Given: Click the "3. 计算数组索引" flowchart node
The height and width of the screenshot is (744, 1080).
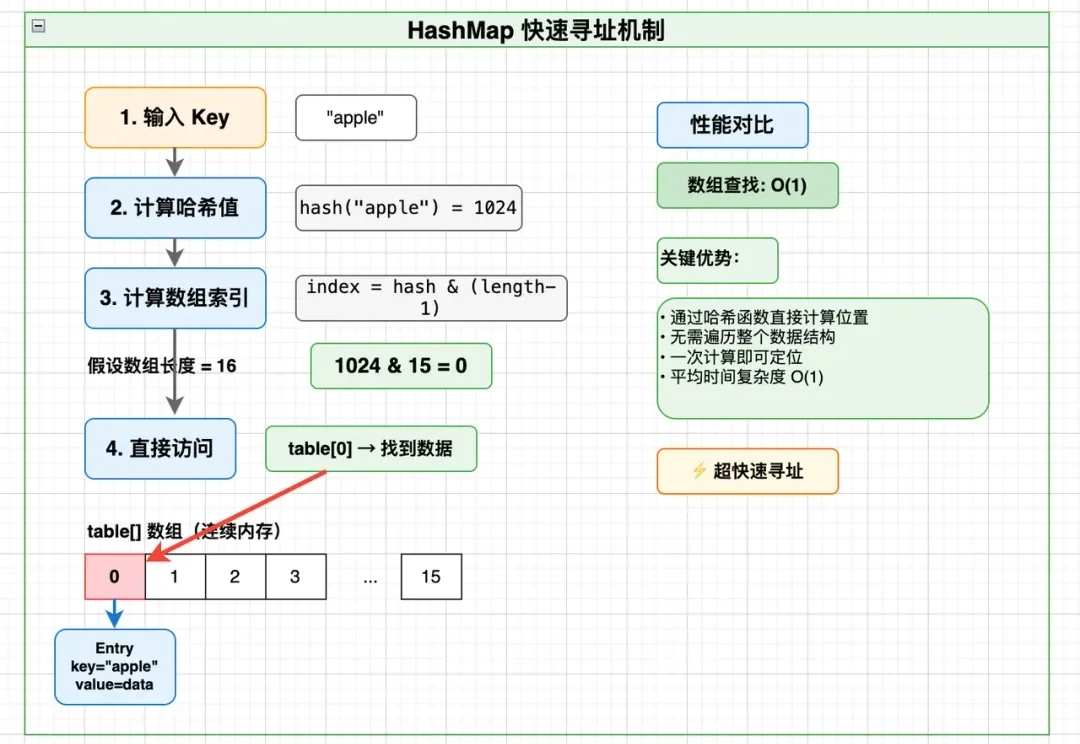Looking at the screenshot, I should point(175,298).
